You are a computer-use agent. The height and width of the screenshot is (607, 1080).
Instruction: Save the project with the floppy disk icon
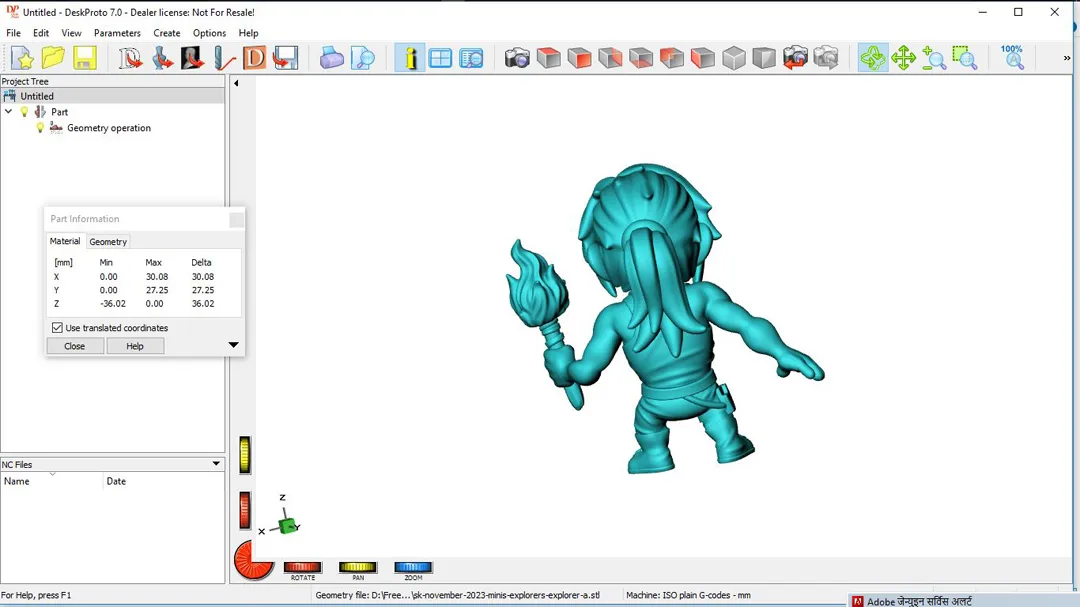(85, 58)
